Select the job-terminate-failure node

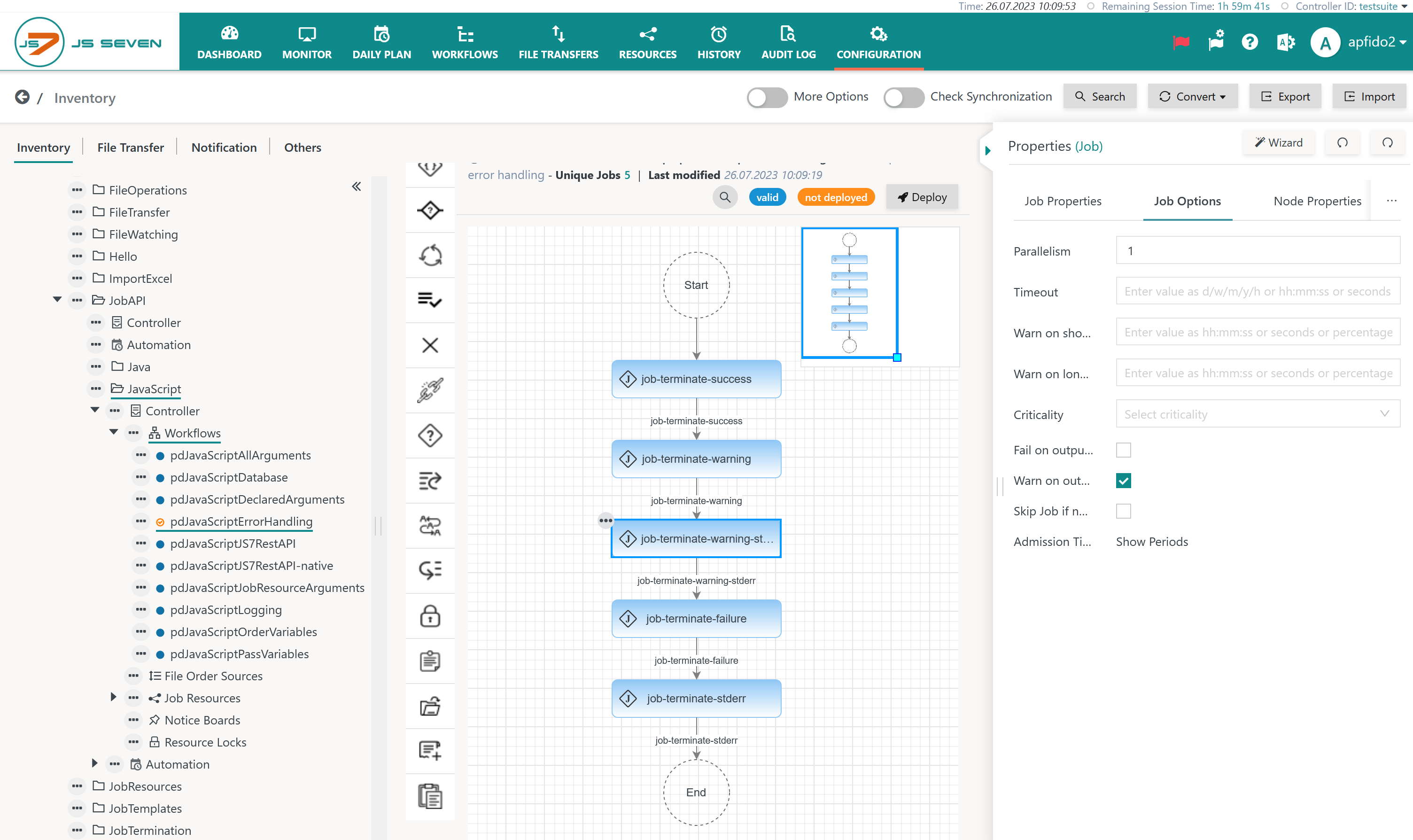pos(696,618)
